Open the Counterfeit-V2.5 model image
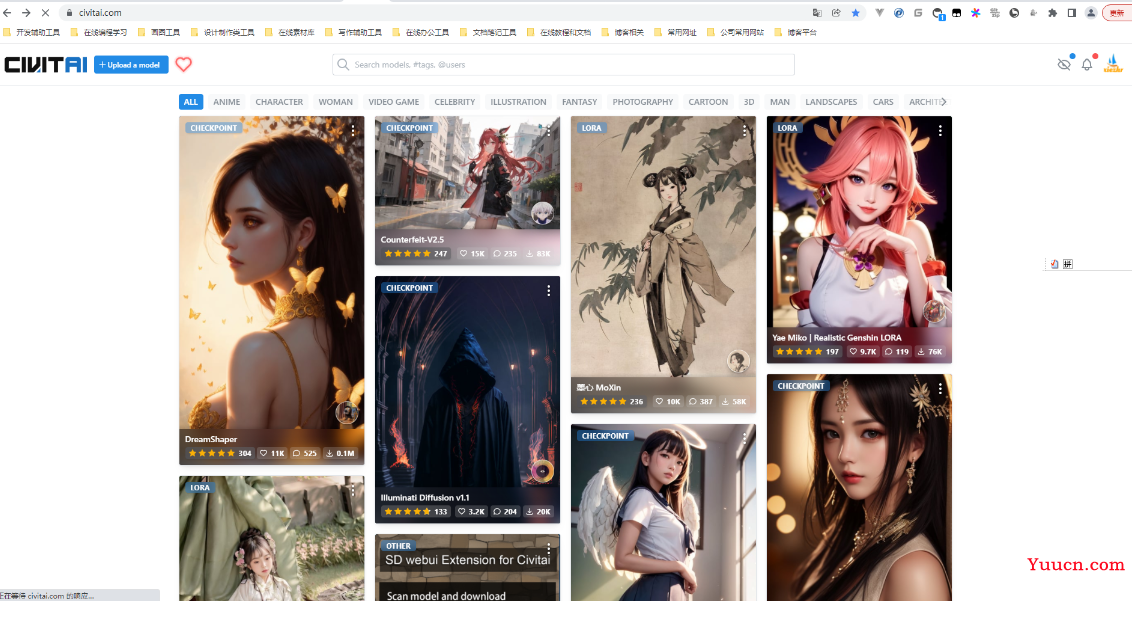 (x=468, y=172)
